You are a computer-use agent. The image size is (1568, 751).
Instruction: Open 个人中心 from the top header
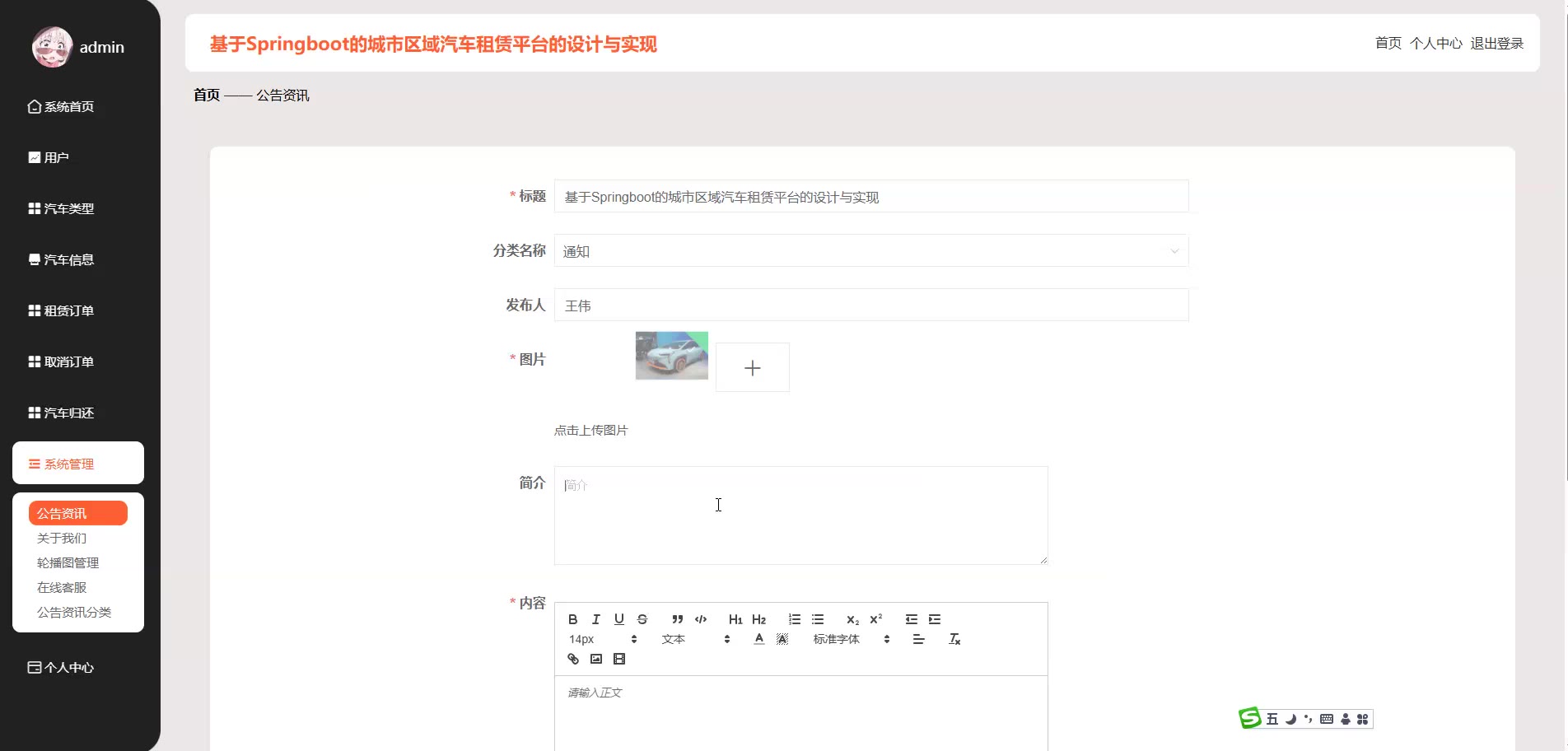pos(1436,43)
